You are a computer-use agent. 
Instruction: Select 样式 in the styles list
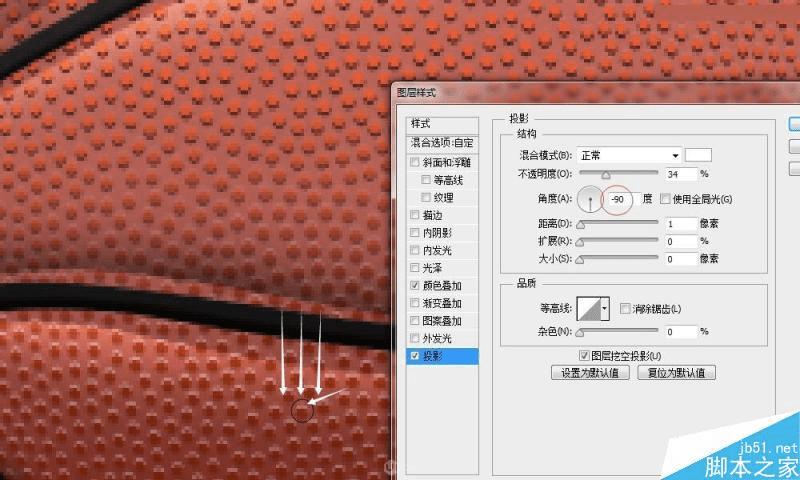tap(442, 123)
